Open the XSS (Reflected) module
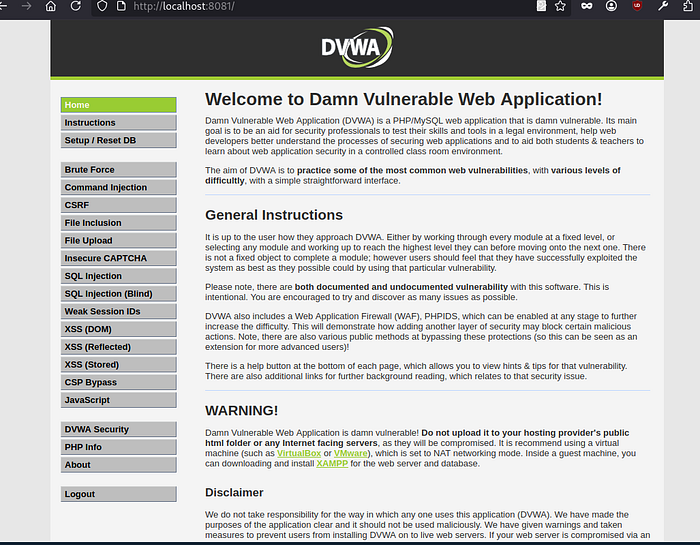The width and height of the screenshot is (700, 545). click(x=119, y=347)
